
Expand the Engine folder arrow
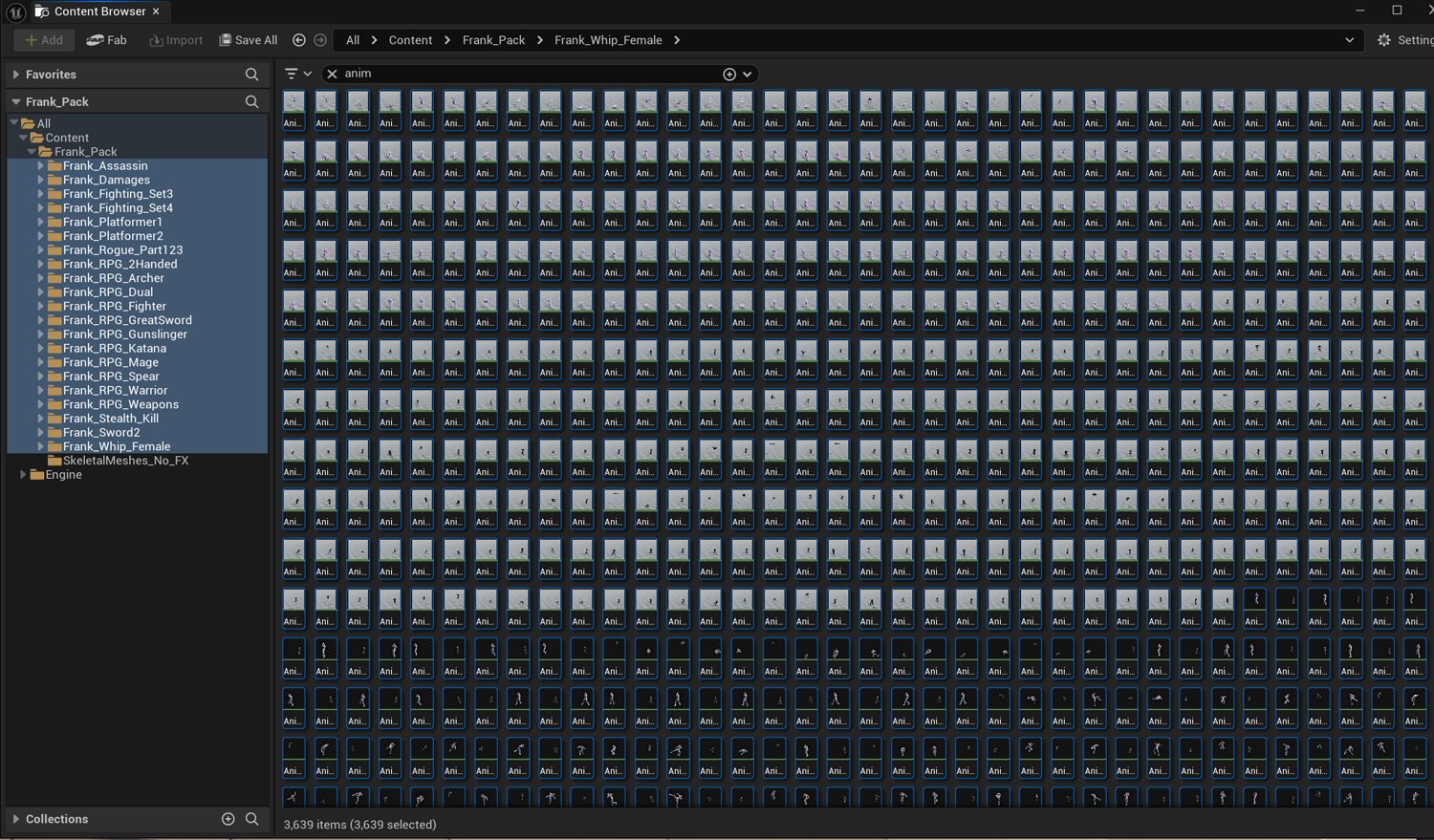[x=23, y=474]
